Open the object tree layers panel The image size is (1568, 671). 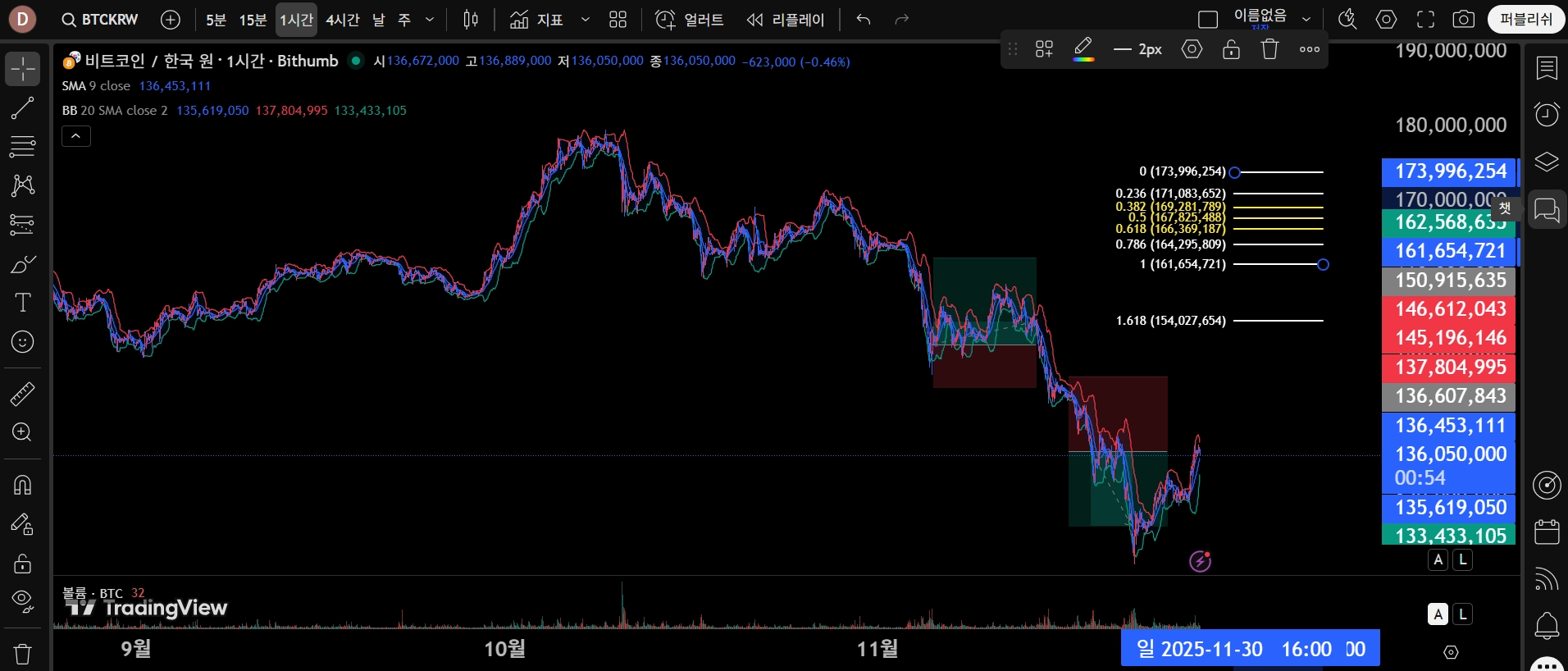[x=1547, y=162]
